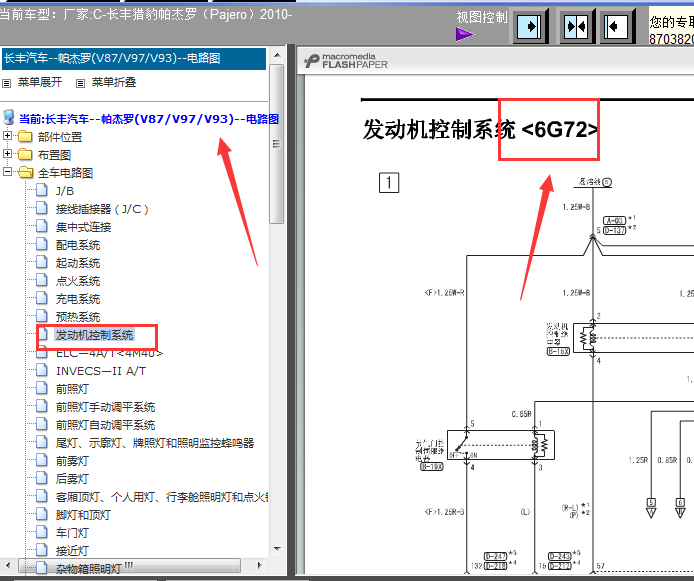
Task: Expand the 部件位置 tree node
Action: (8, 135)
